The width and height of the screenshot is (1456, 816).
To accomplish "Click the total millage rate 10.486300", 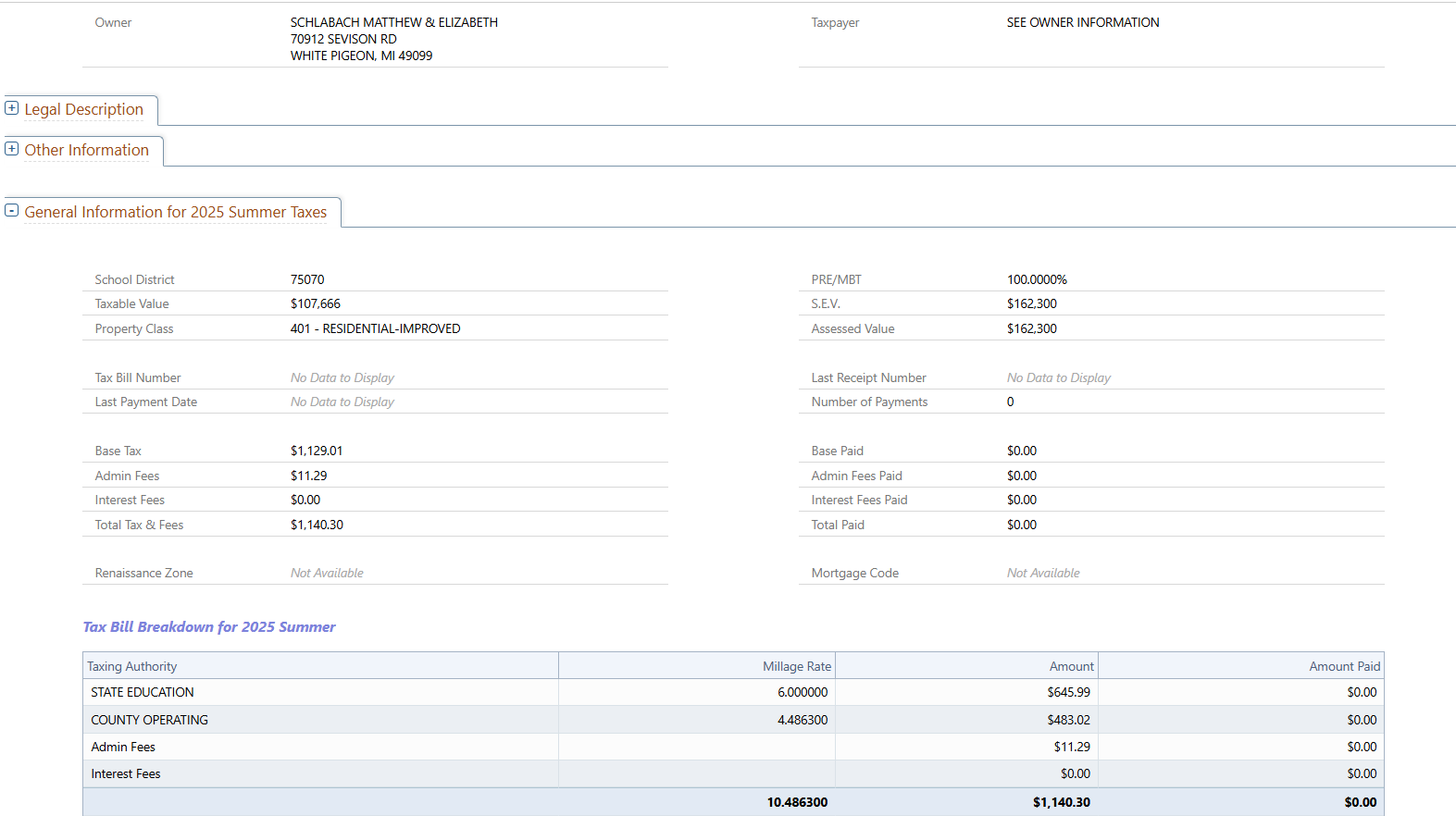I will tap(797, 802).
